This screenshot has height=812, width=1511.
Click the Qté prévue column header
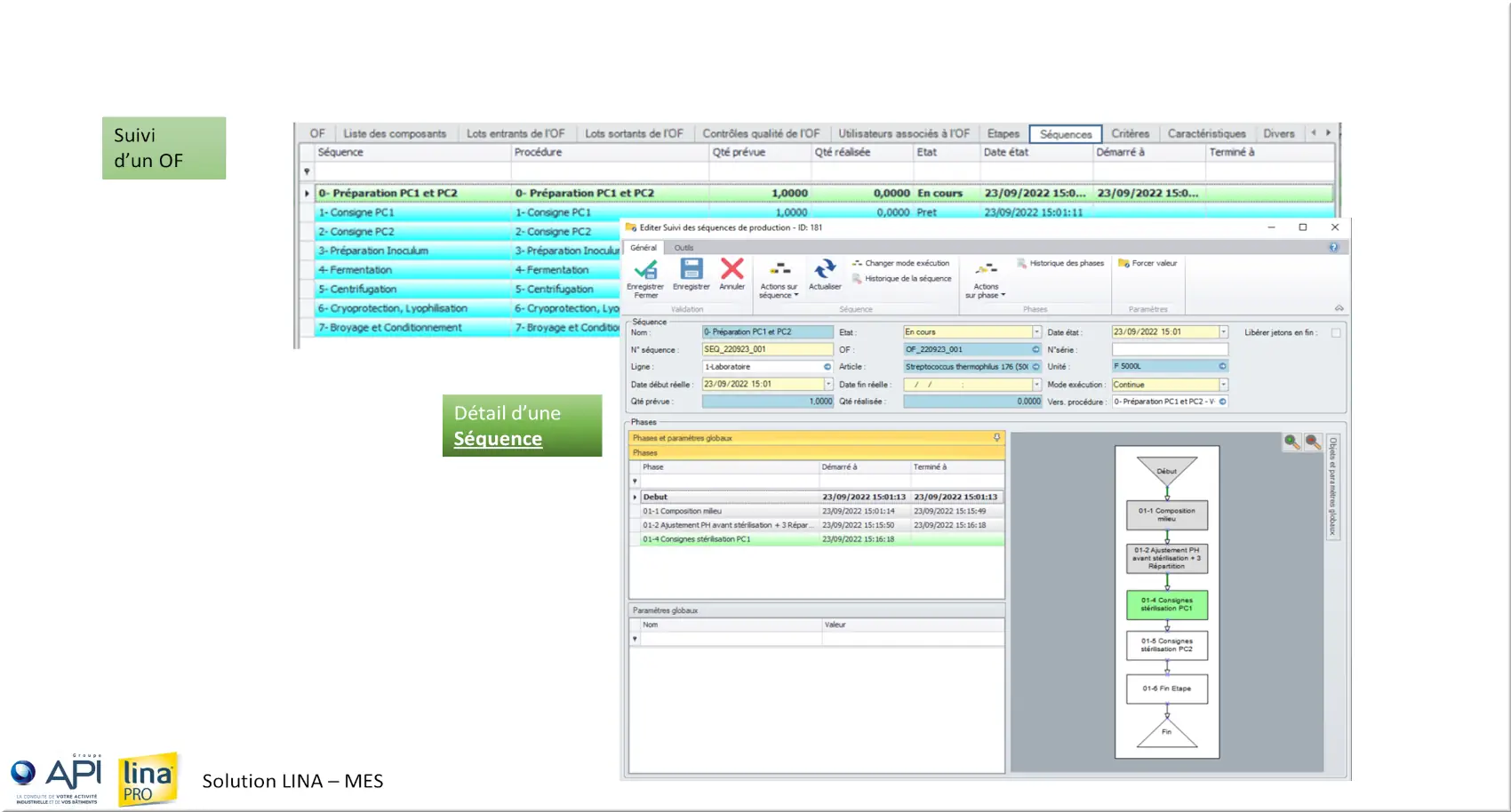(760, 152)
